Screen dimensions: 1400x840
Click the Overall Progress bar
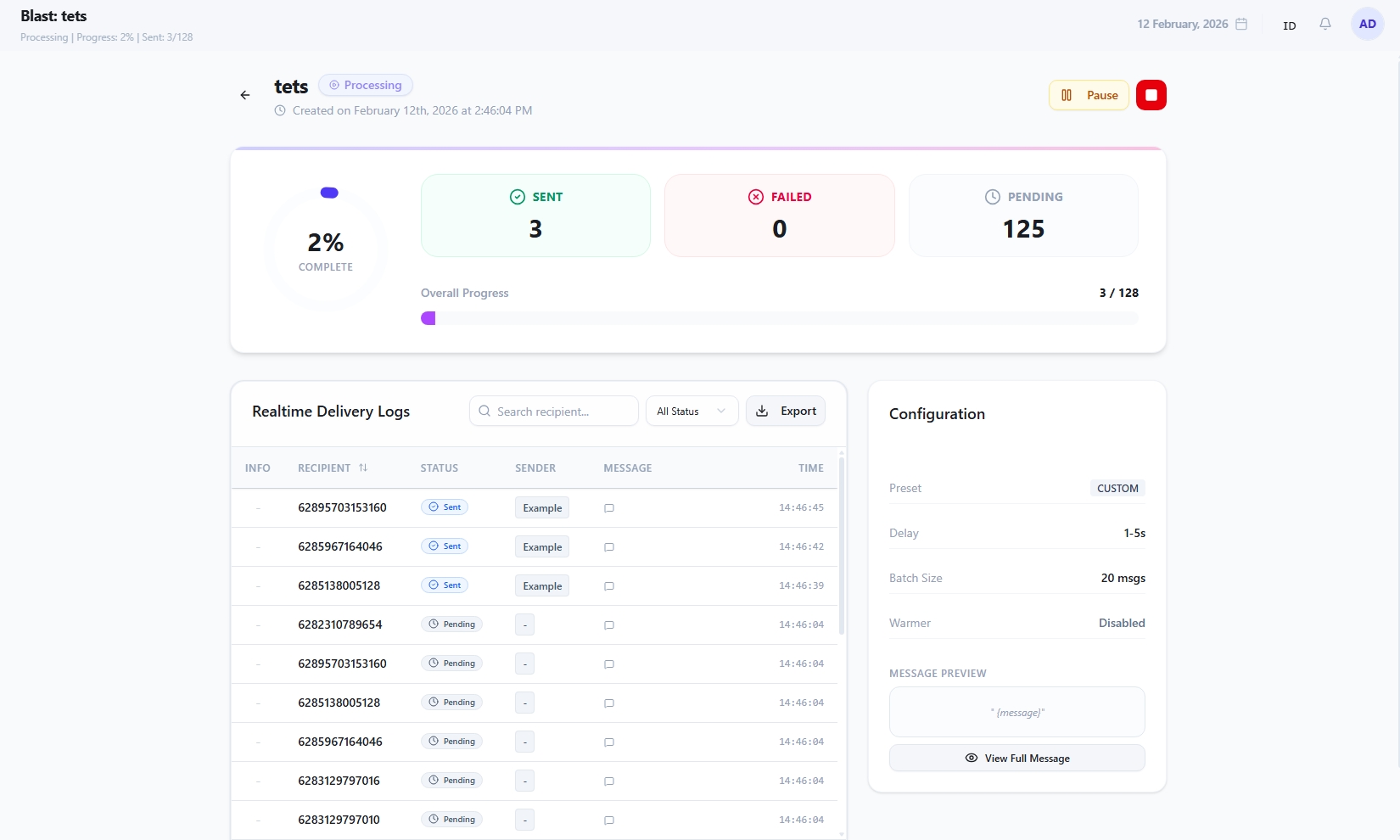(779, 318)
